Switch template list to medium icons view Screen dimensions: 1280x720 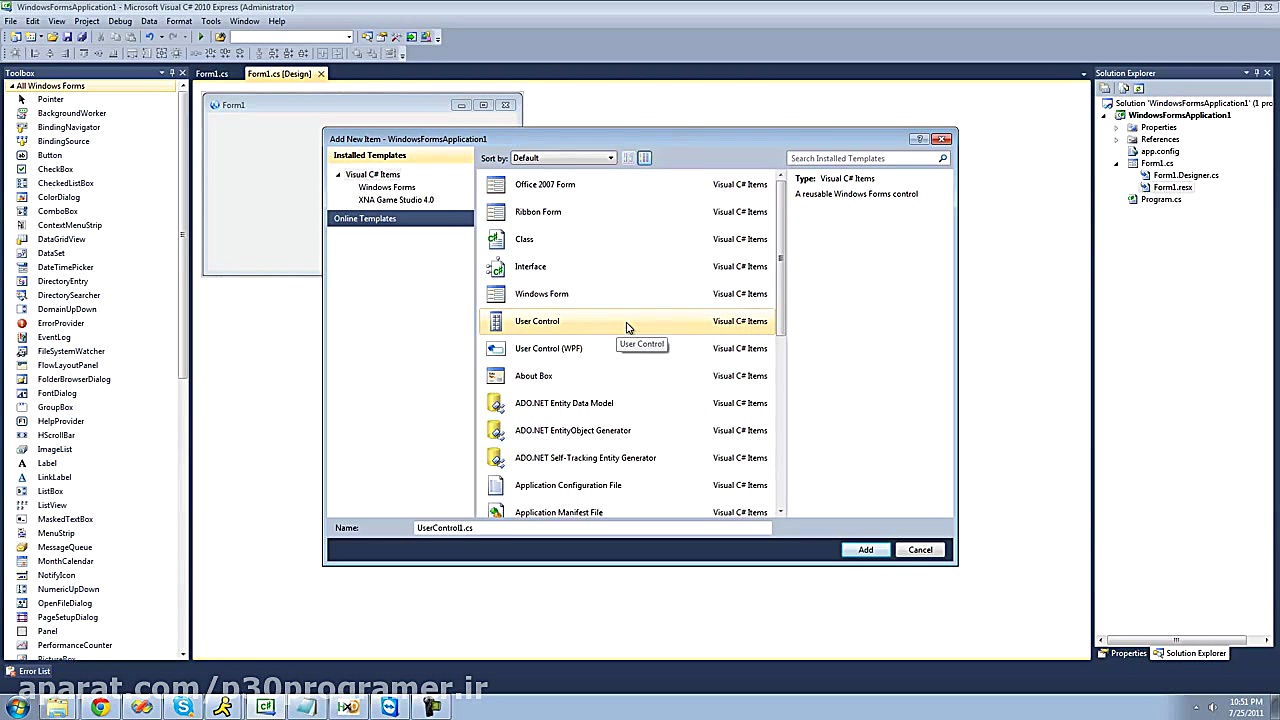[x=645, y=158]
